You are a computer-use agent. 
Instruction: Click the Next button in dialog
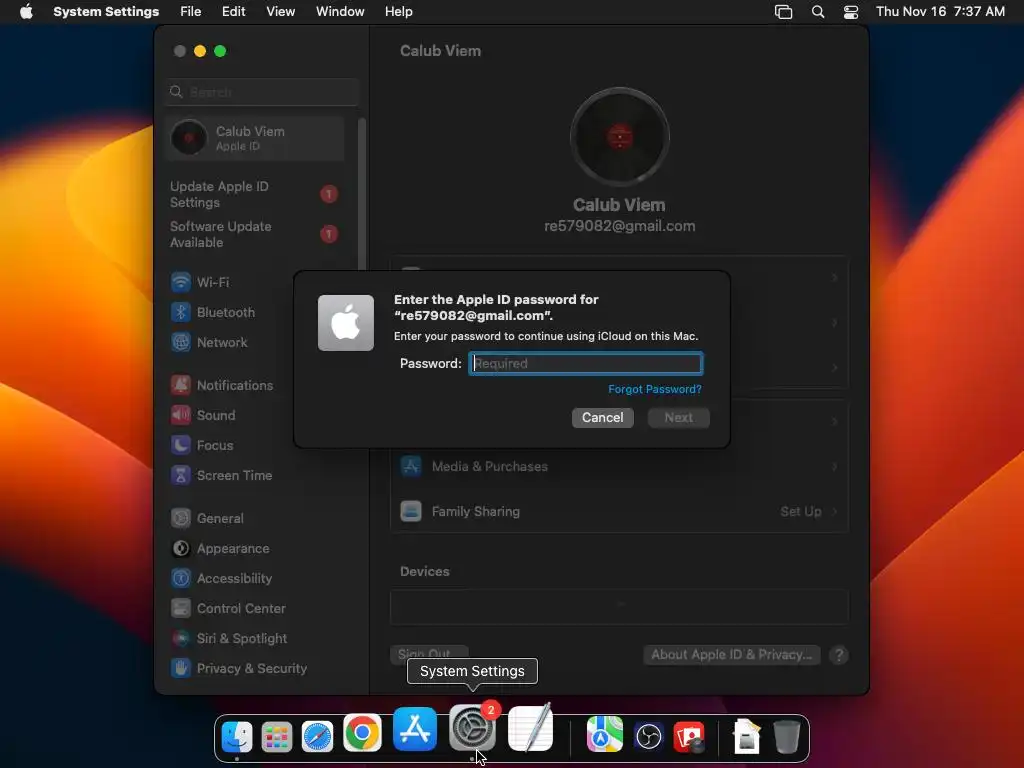point(679,417)
